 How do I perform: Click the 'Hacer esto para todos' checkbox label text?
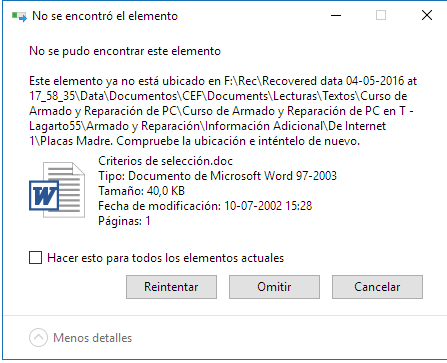pyautogui.click(x=166, y=258)
